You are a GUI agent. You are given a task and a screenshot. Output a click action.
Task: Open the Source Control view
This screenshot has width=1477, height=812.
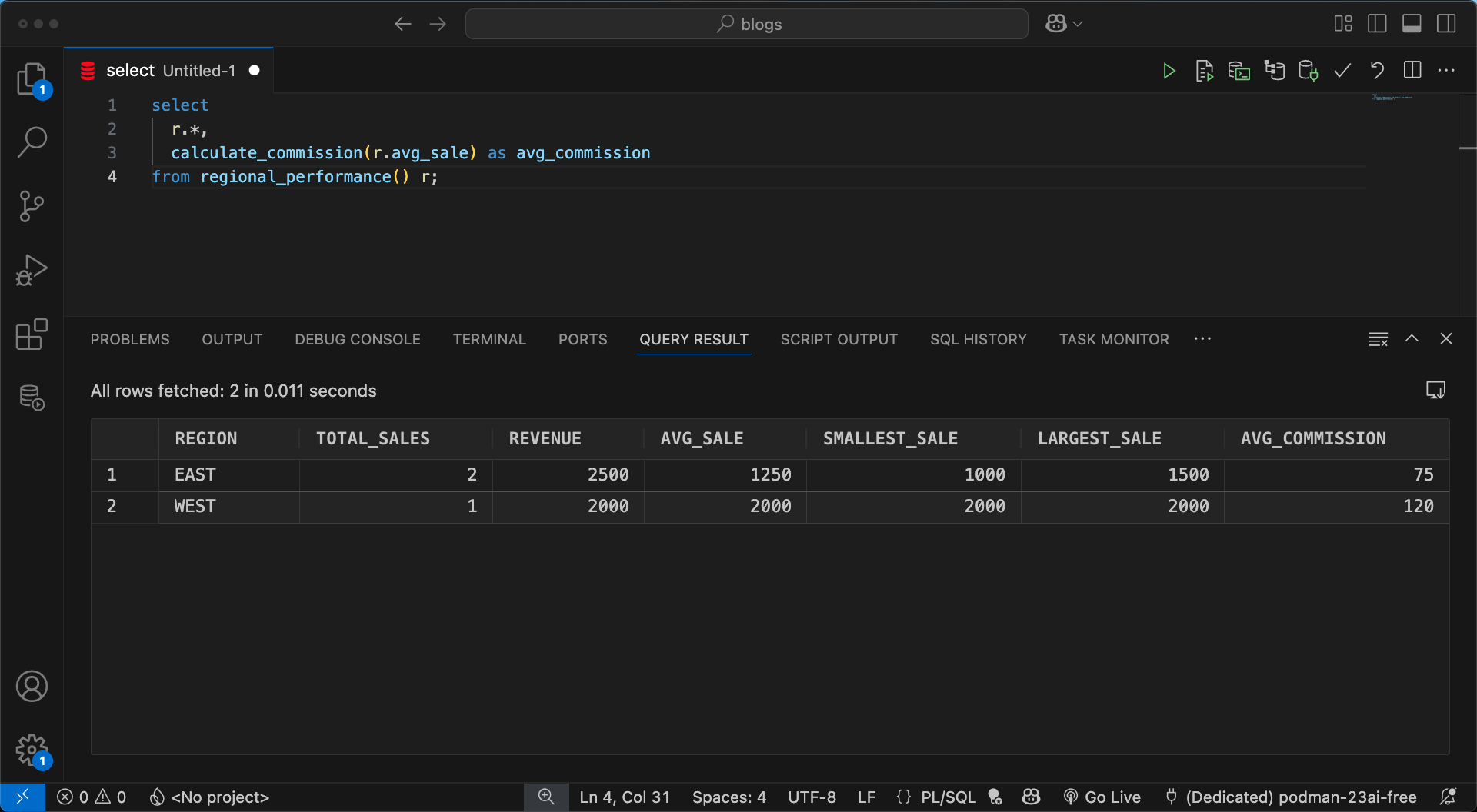[32, 206]
